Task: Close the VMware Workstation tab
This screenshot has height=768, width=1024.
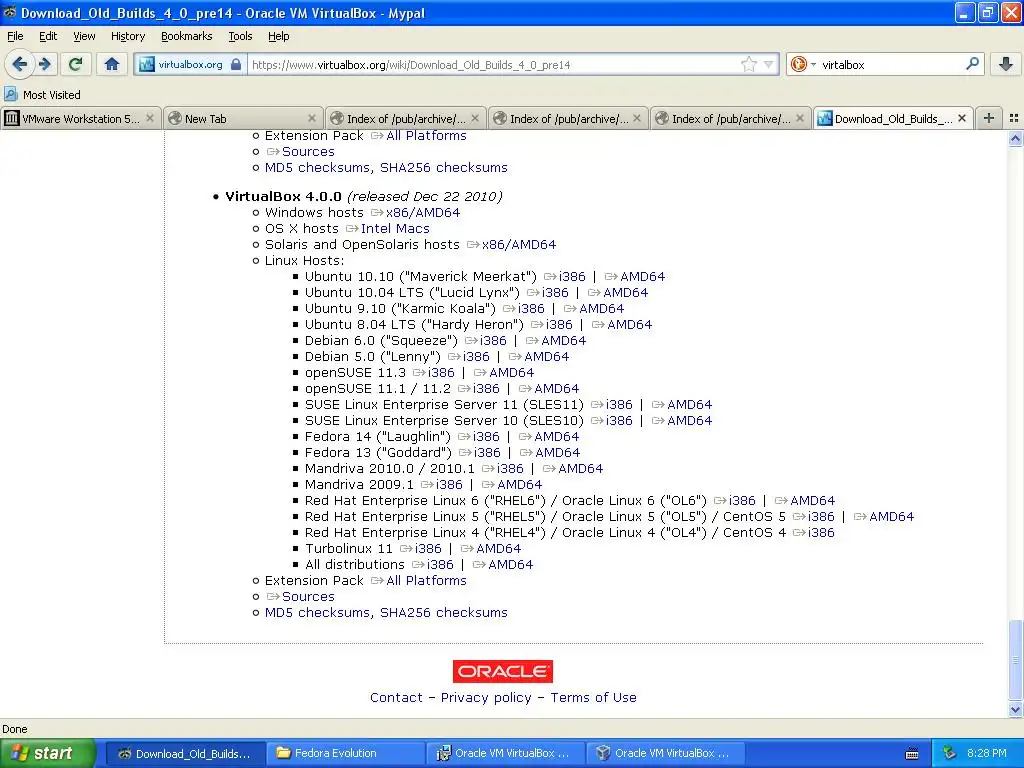Action: (150, 118)
